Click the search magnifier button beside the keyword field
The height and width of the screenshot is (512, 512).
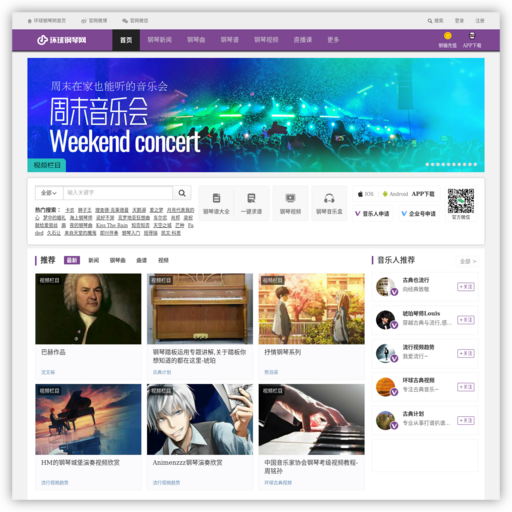[182, 193]
